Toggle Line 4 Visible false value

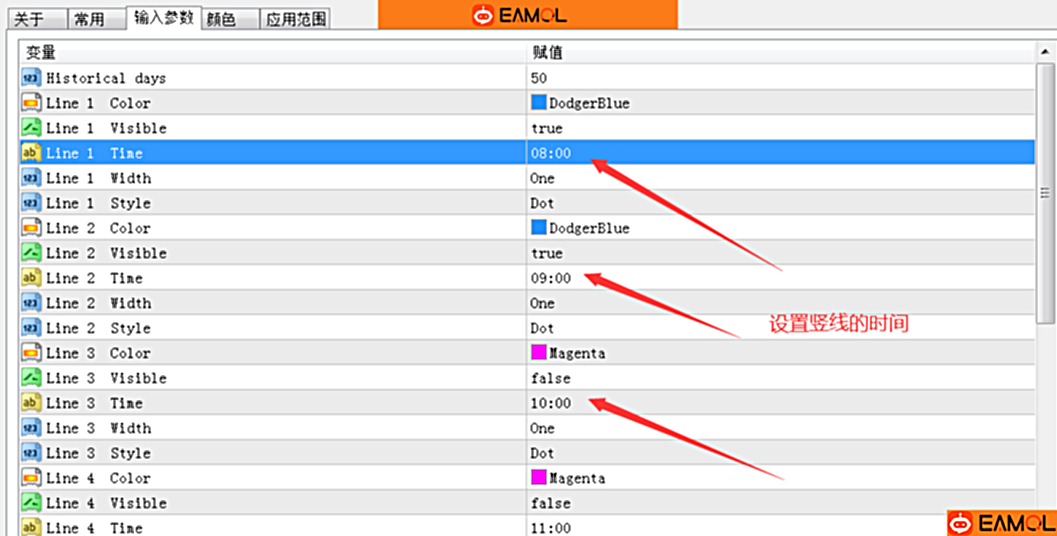[x=551, y=503]
